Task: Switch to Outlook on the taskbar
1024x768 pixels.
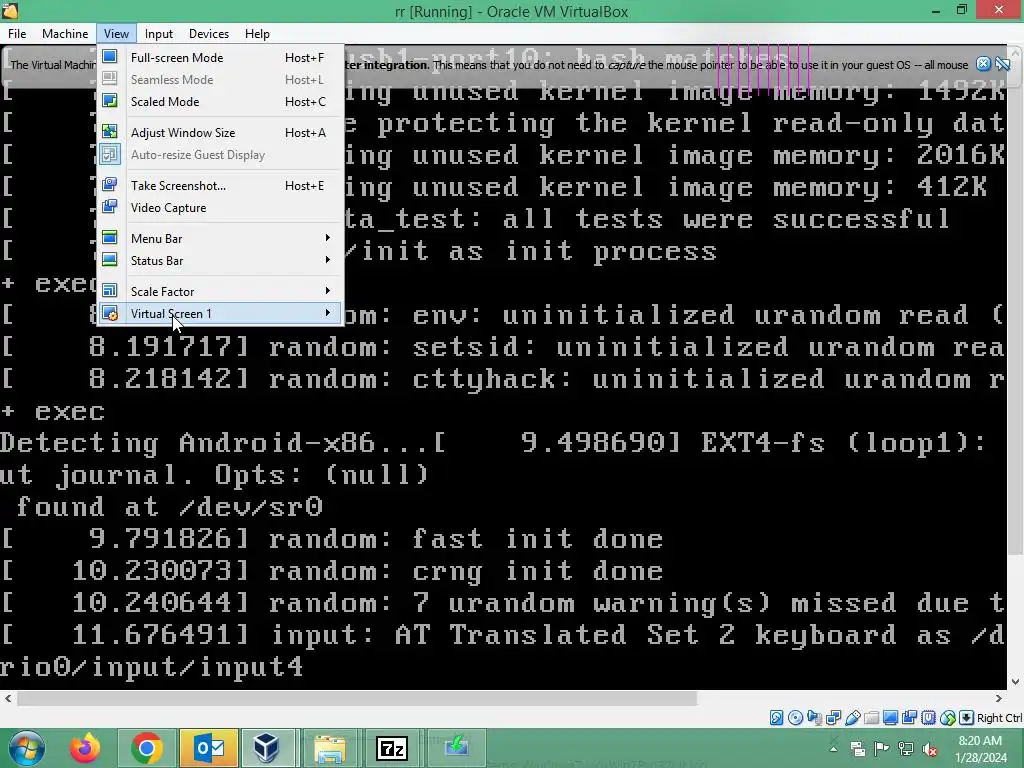Action: 209,748
